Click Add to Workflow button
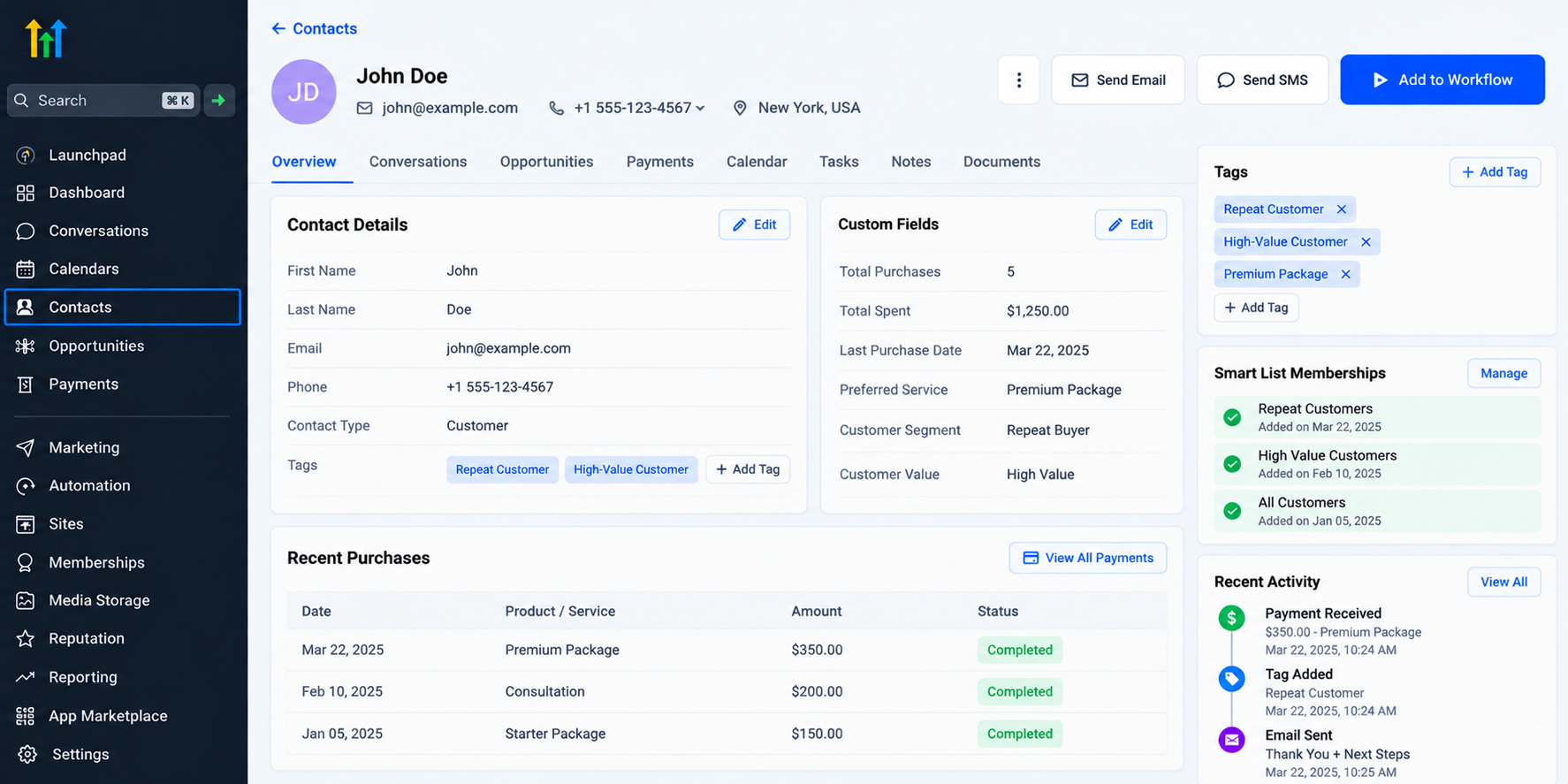 [1442, 80]
